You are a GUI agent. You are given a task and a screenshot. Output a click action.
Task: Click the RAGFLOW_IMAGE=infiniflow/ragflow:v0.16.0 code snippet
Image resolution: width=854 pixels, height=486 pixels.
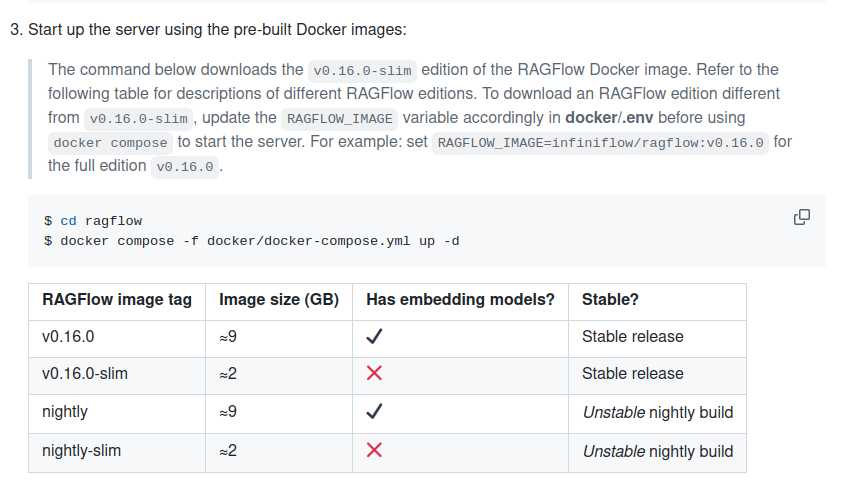pyautogui.click(x=601, y=142)
